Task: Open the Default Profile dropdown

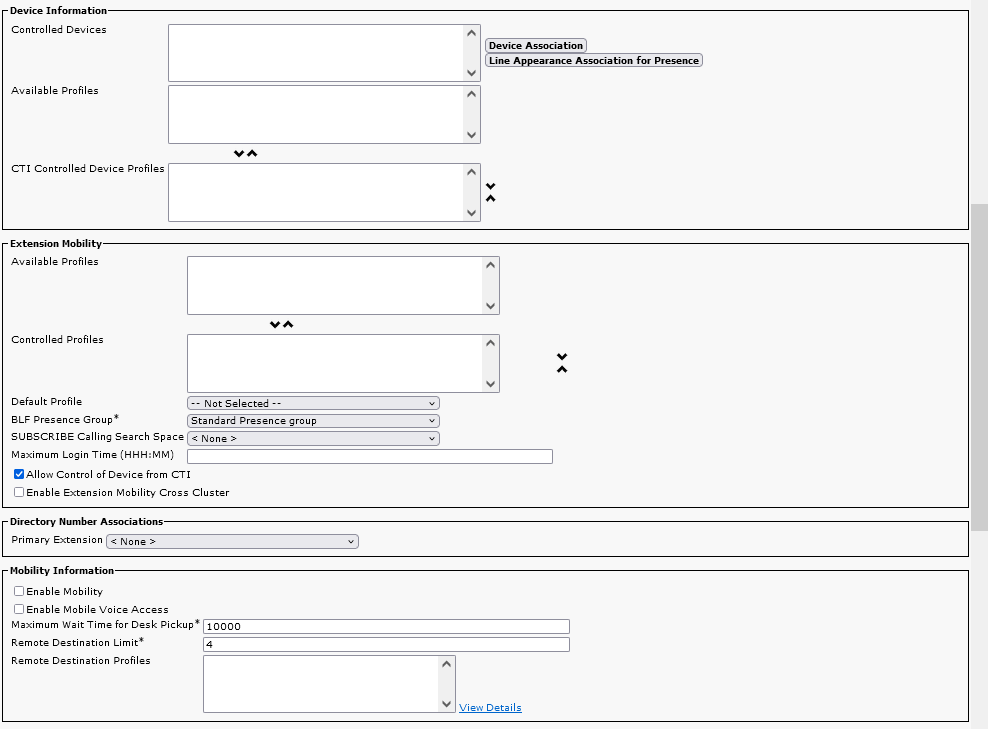Action: pos(313,404)
